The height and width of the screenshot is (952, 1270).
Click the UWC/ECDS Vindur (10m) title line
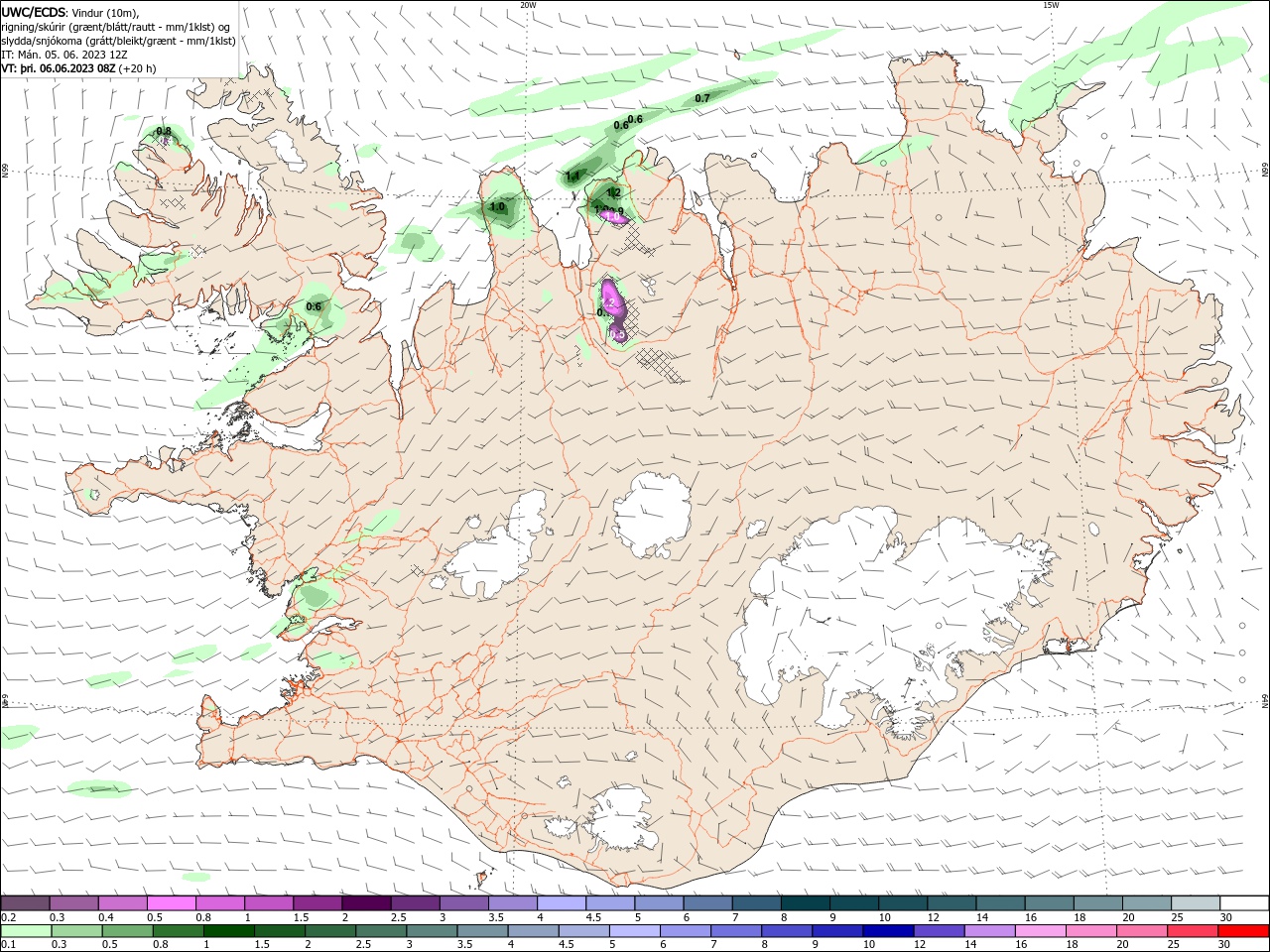point(70,12)
